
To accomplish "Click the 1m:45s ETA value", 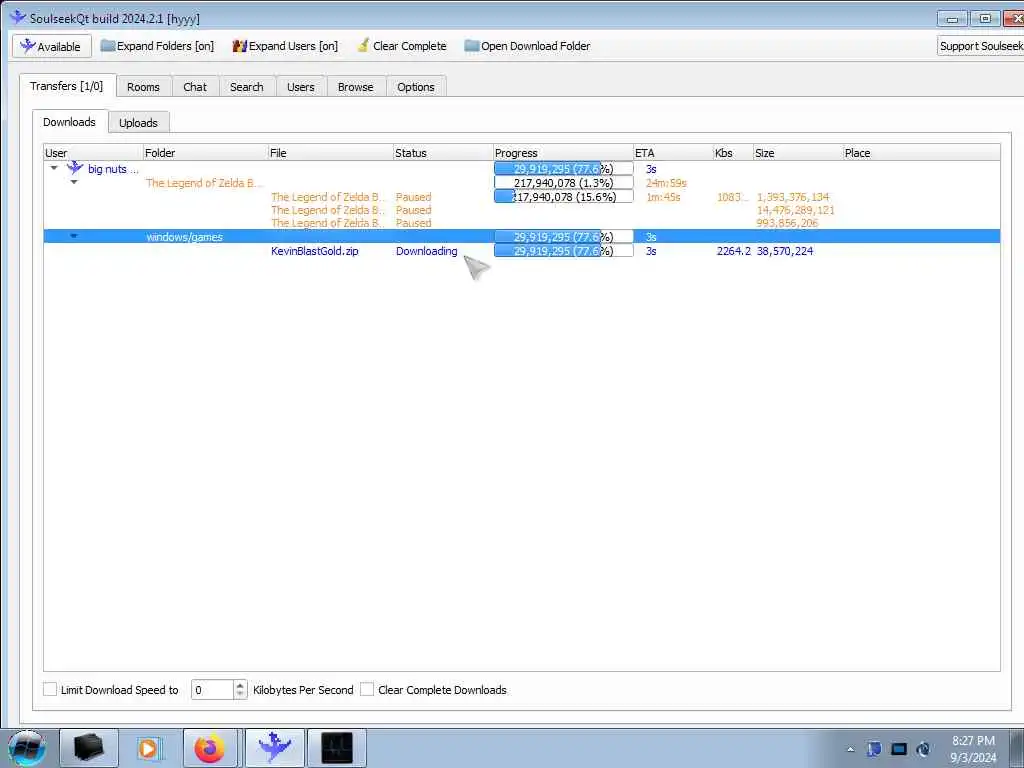I will coord(663,197).
